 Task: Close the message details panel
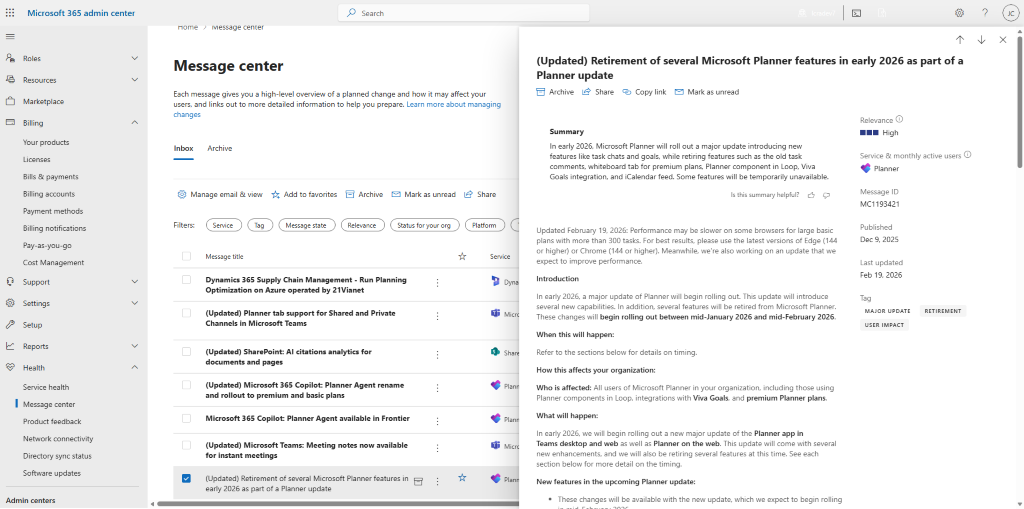coord(1003,40)
